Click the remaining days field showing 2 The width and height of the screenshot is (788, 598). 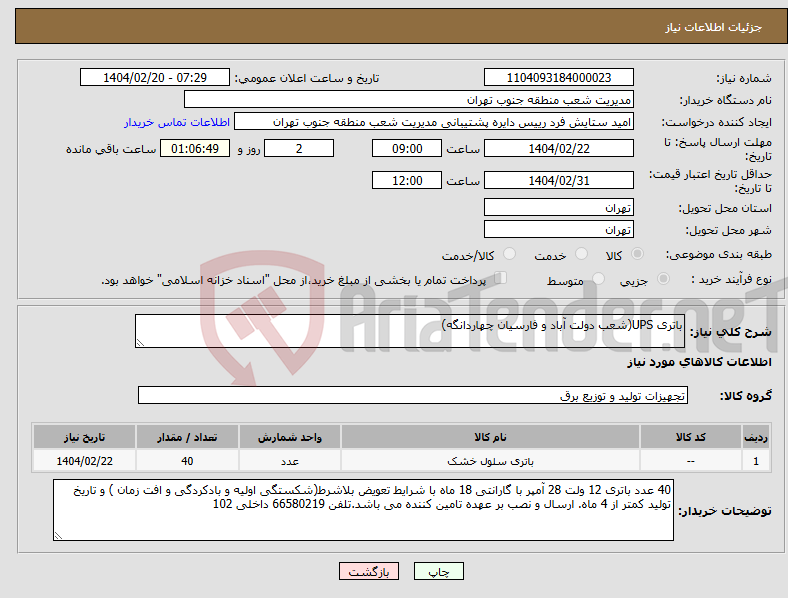[x=299, y=148]
